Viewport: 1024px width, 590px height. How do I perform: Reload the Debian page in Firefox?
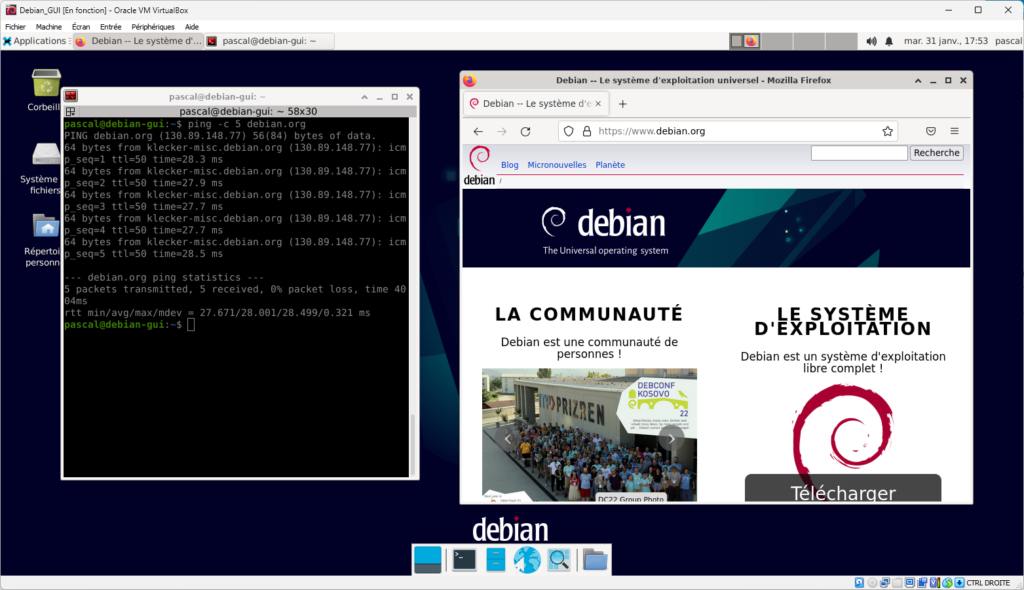526,131
